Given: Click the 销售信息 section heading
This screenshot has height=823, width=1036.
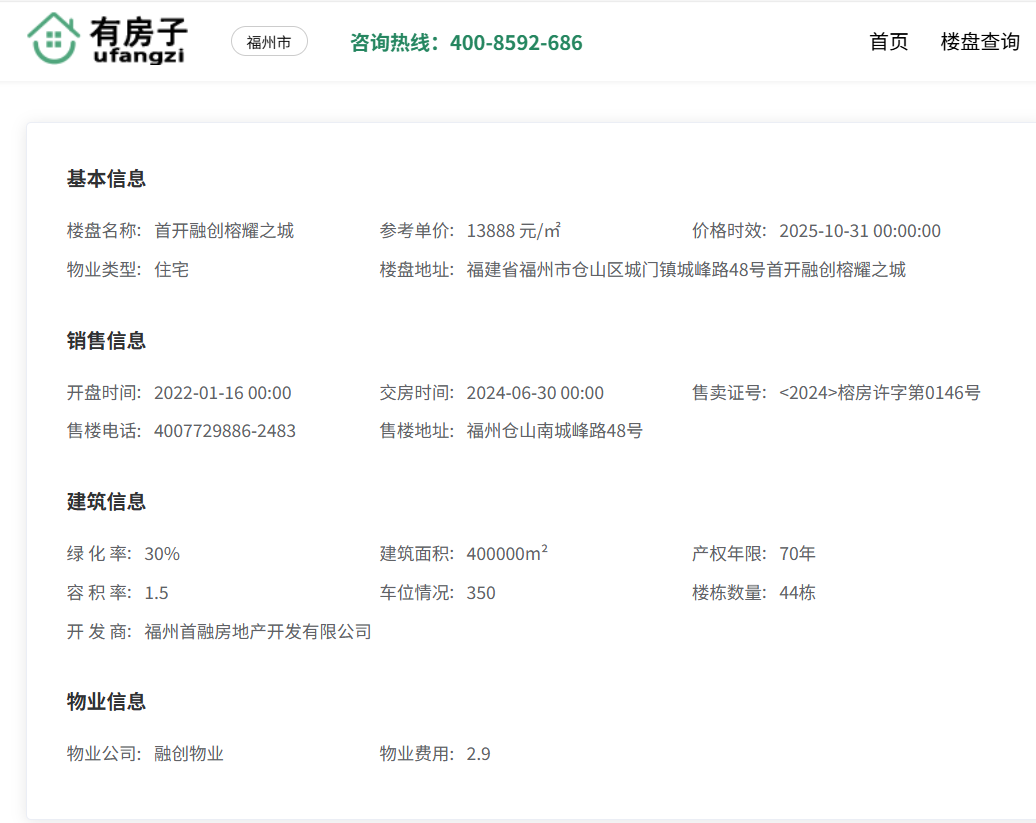Looking at the screenshot, I should click(x=106, y=341).
